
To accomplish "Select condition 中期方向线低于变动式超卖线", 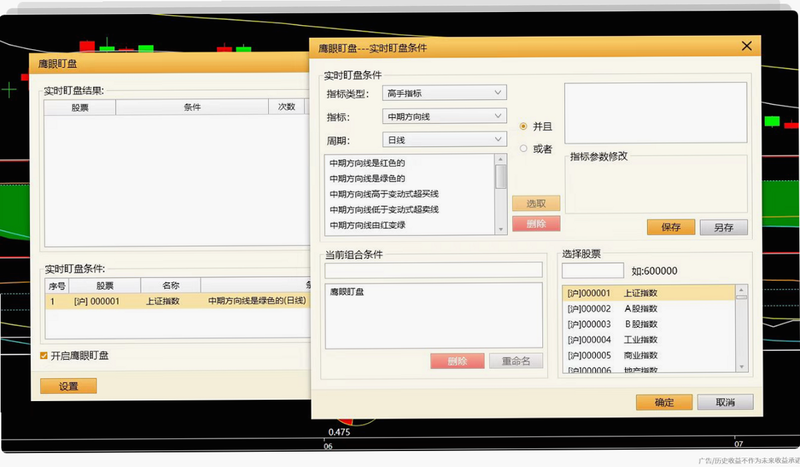I will click(x=410, y=209).
